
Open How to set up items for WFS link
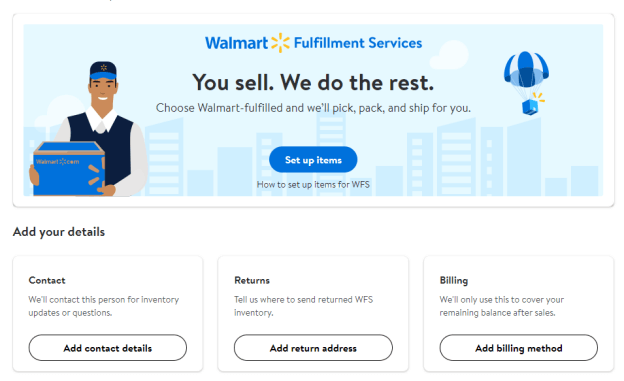pos(313,184)
